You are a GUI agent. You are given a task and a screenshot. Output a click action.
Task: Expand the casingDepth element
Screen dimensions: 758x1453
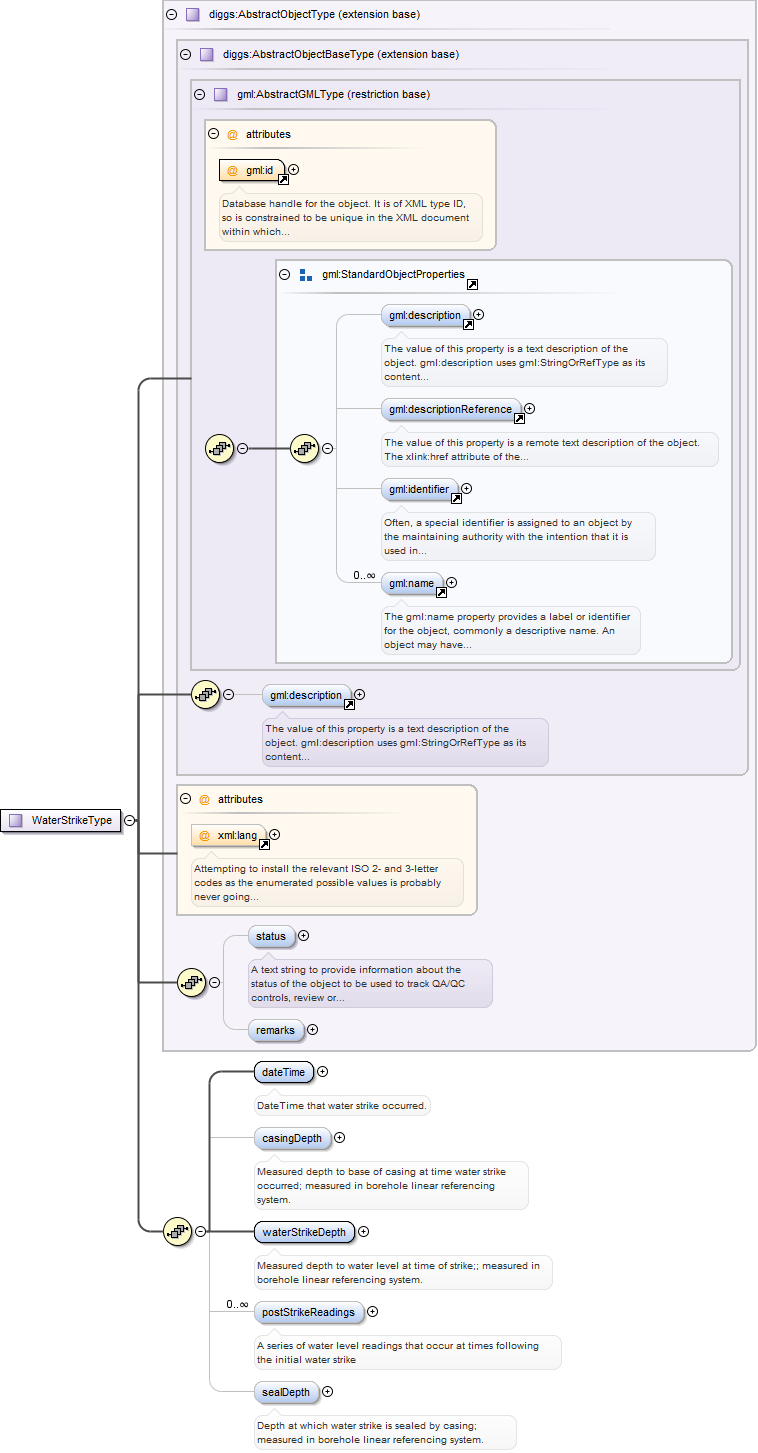pos(339,1137)
